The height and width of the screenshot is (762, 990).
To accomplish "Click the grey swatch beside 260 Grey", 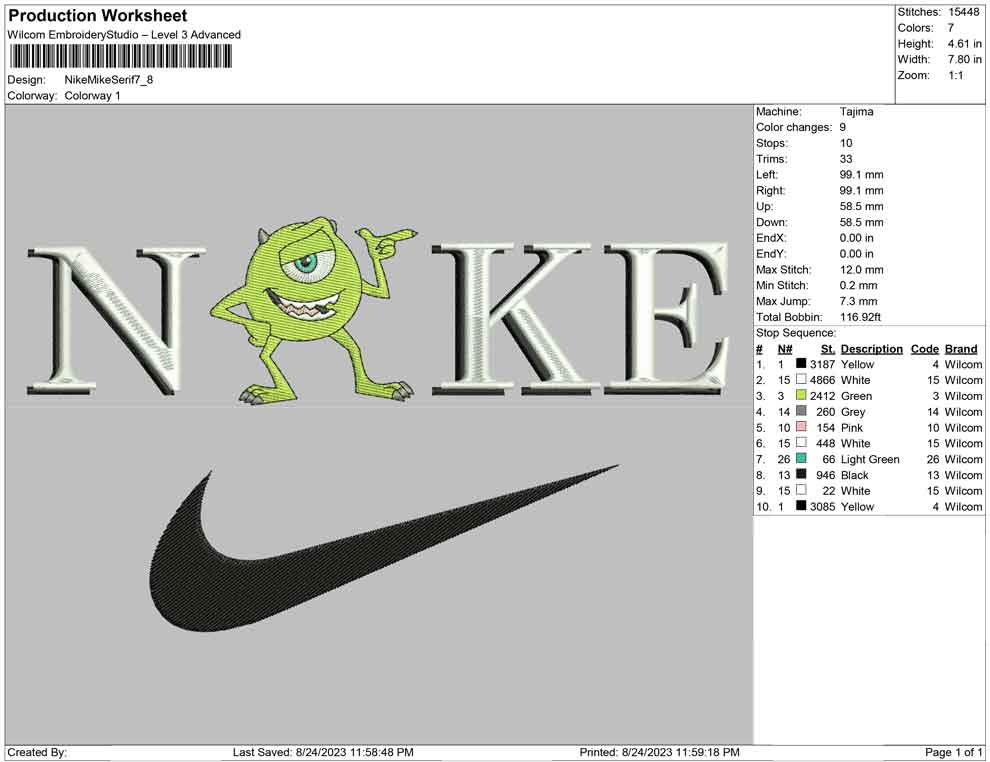I will 801,411.
